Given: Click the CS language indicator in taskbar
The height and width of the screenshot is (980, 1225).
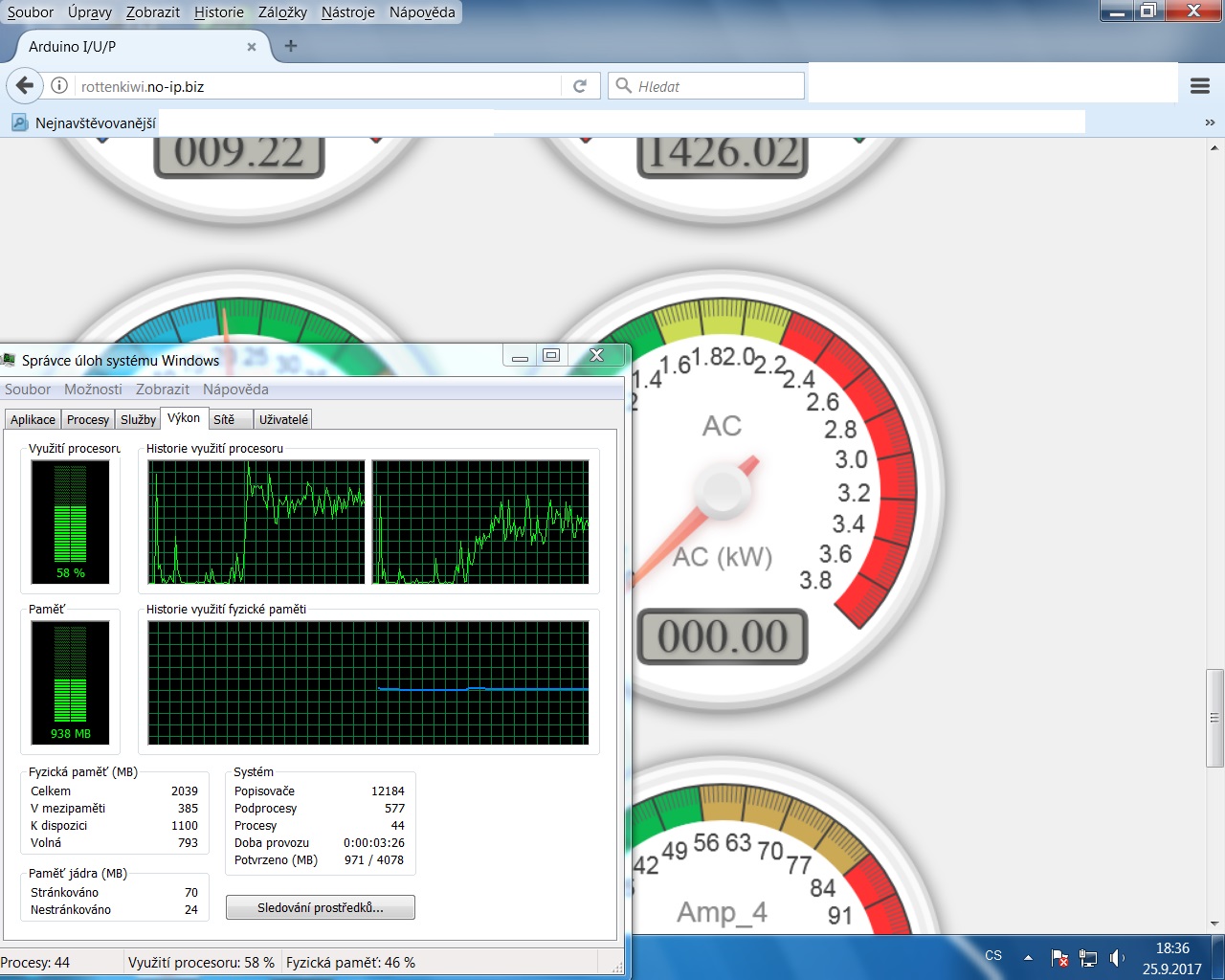Looking at the screenshot, I should click(x=993, y=956).
